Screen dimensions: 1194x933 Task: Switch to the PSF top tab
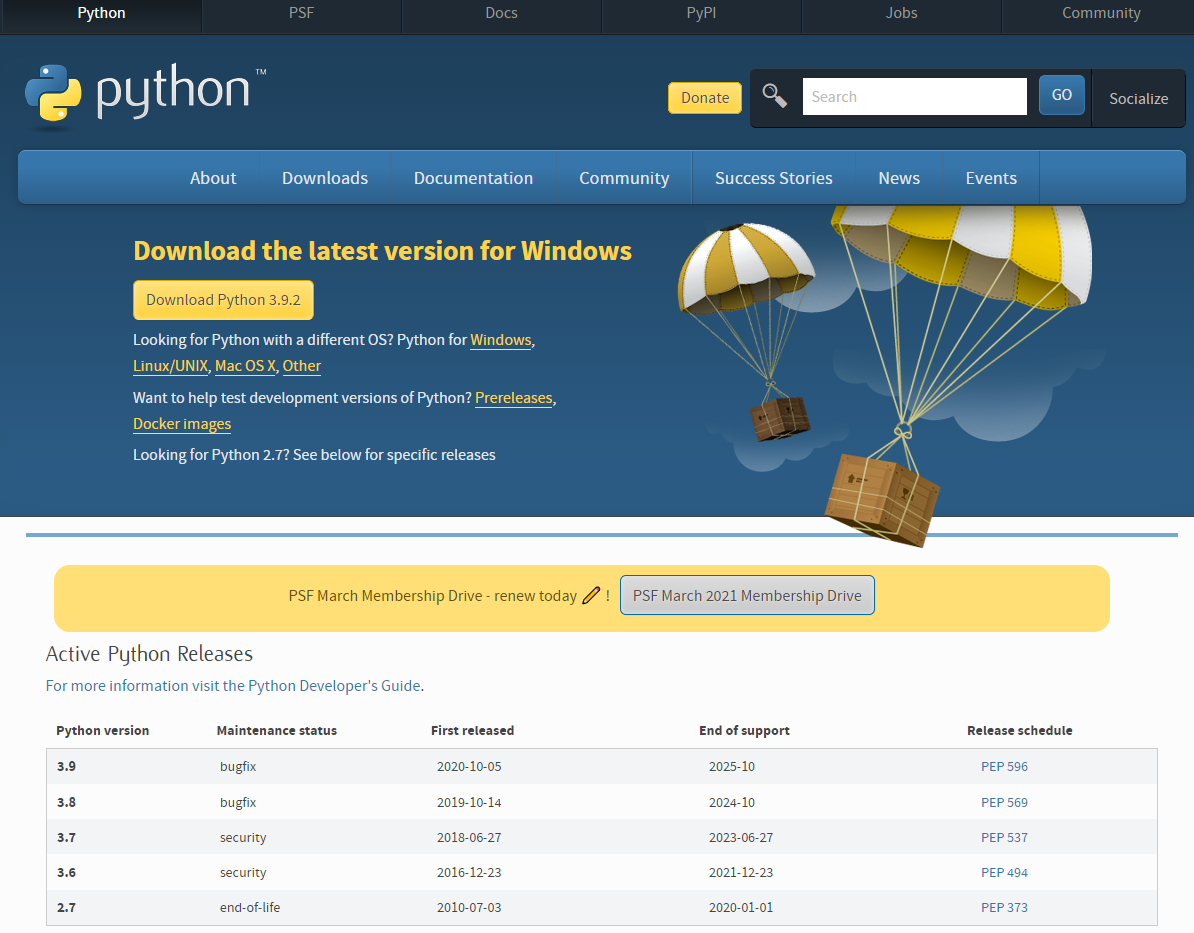click(x=302, y=13)
